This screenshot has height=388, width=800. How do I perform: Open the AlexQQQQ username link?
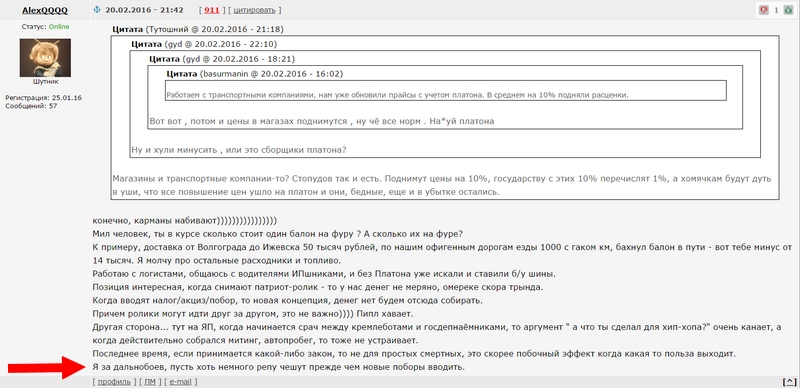pyautogui.click(x=45, y=10)
